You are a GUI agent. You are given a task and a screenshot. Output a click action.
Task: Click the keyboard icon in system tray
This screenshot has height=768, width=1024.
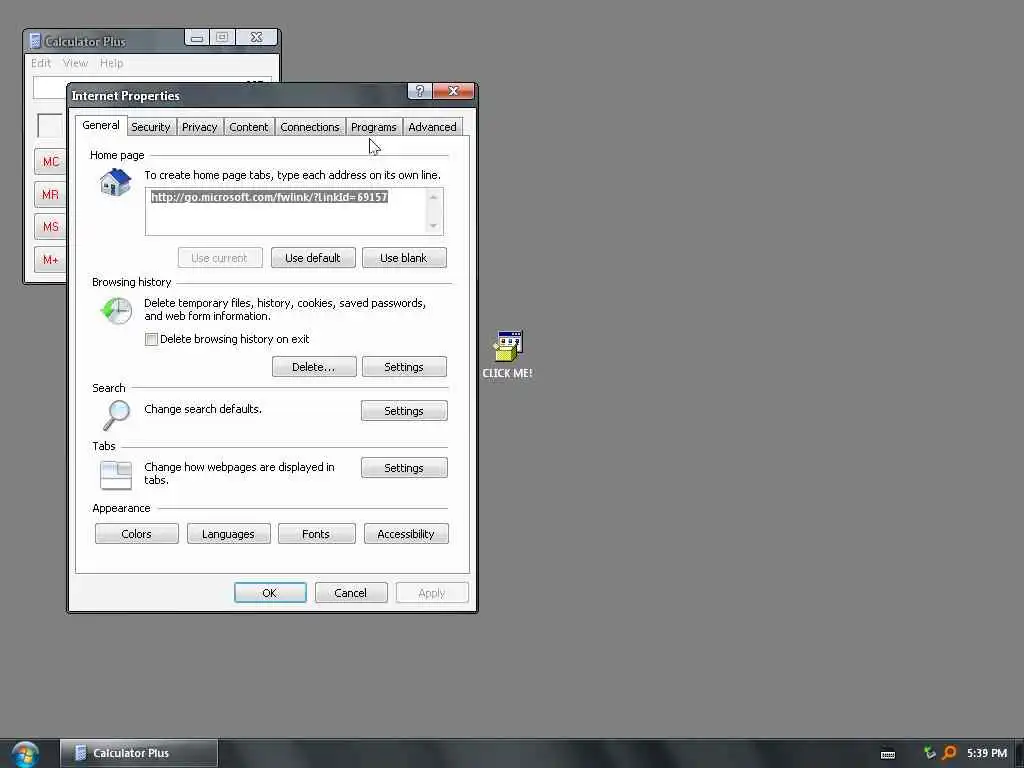click(x=888, y=754)
